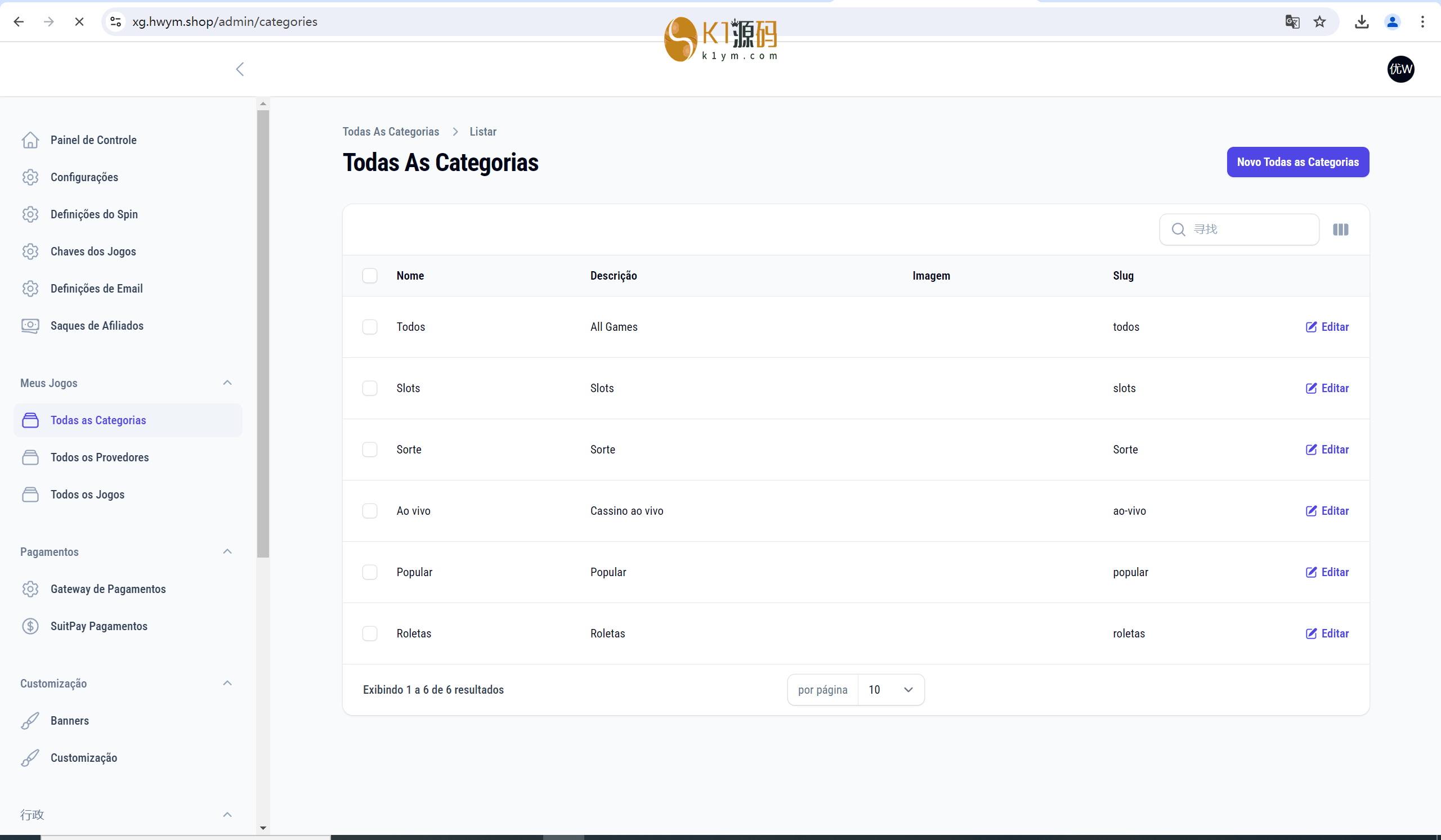Collapse sidebar using the left chevron icon
1441x840 pixels.
[x=240, y=69]
